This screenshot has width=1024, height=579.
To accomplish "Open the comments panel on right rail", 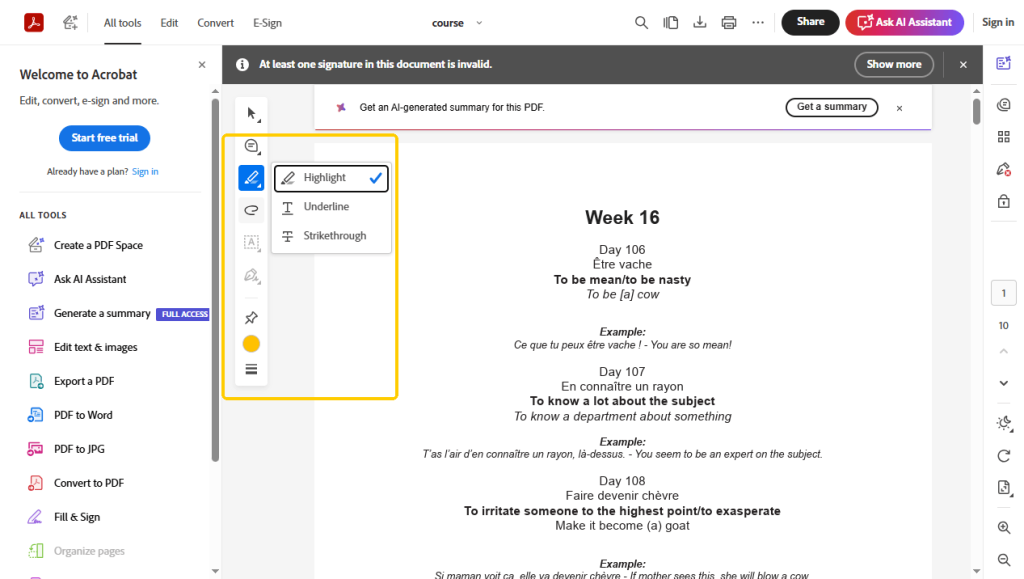I will coord(1004,105).
